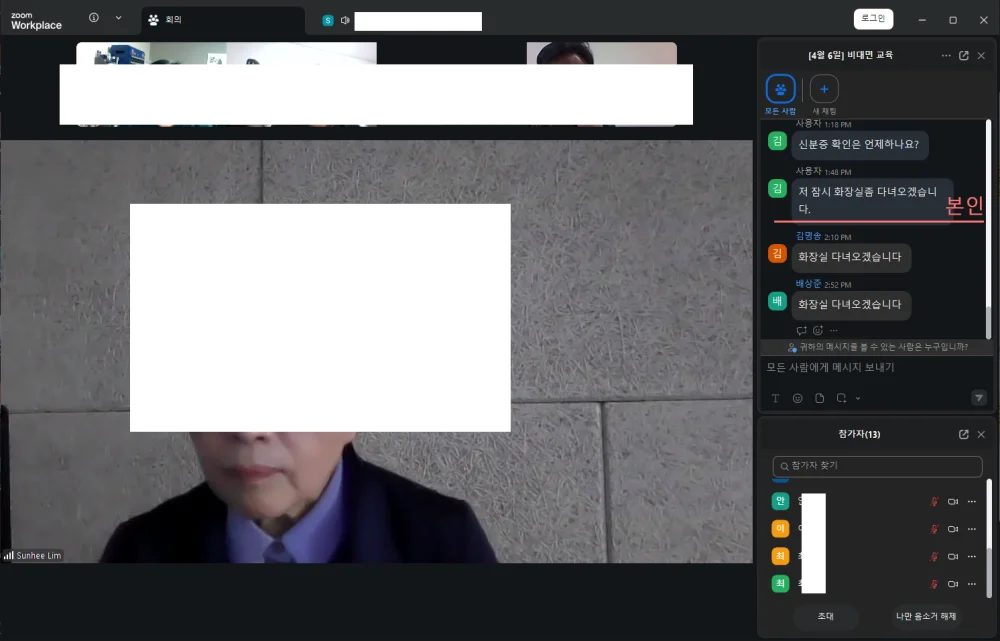The width and height of the screenshot is (1000, 641).
Task: Toggle the camera icon in 안 participant row
Action: coord(953,501)
